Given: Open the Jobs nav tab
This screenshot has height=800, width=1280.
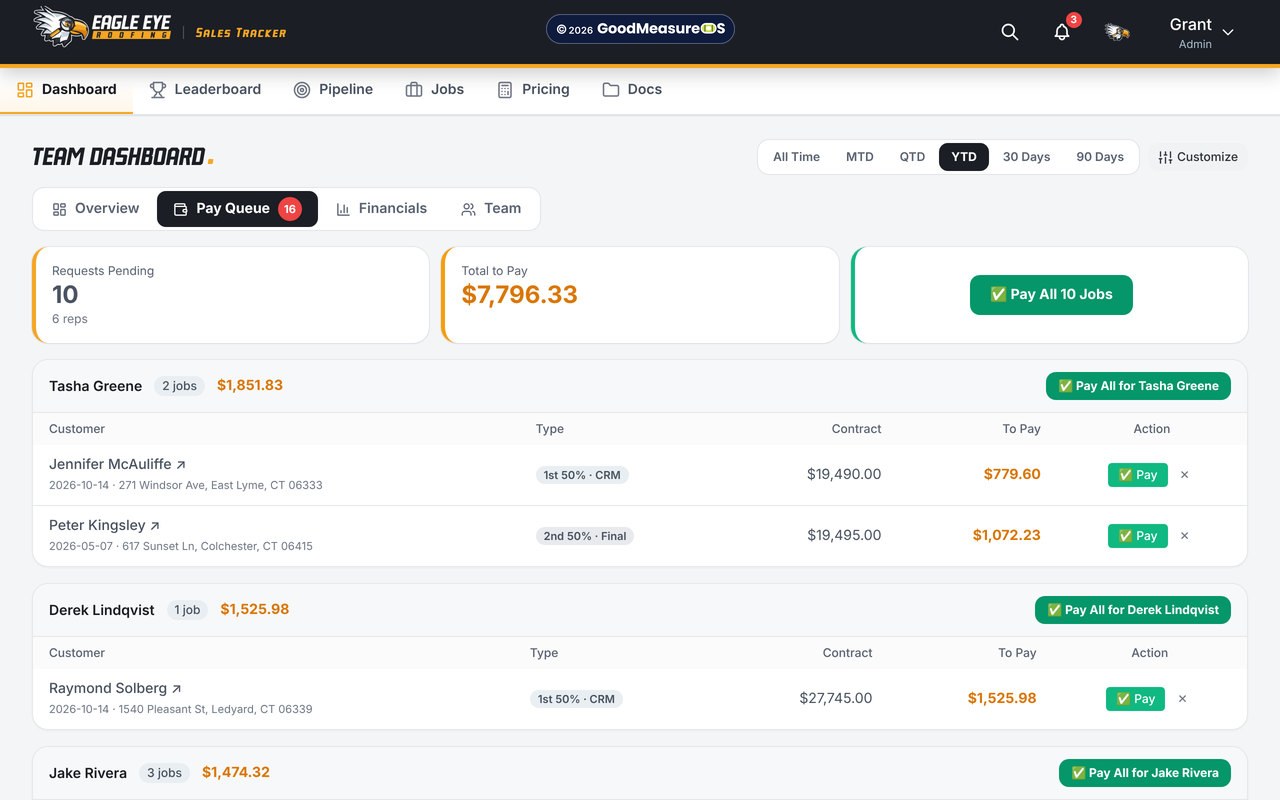Looking at the screenshot, I should (434, 89).
